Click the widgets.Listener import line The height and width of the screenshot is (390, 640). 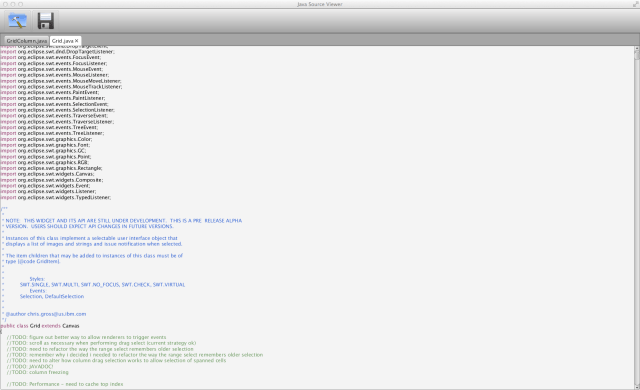pyautogui.click(x=49, y=192)
